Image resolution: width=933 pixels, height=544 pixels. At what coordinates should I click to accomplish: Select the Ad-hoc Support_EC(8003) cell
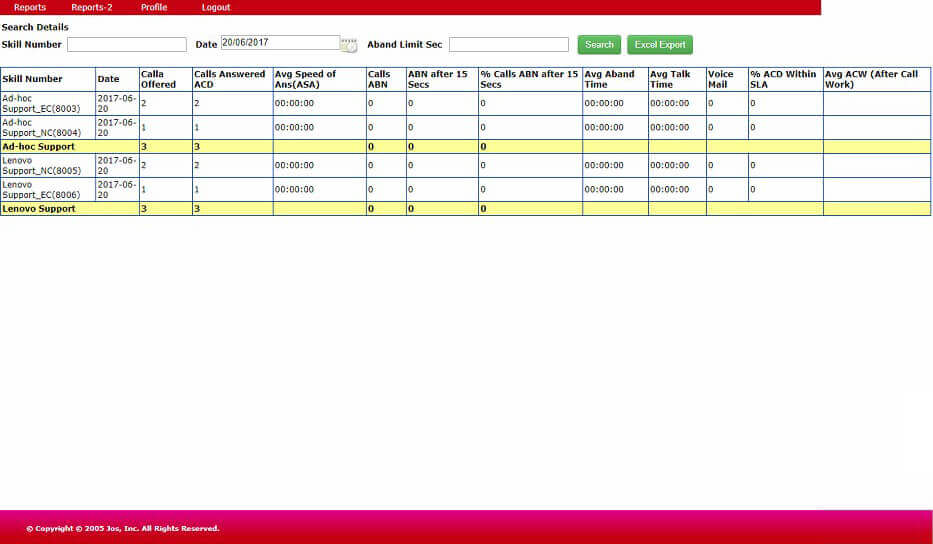(x=48, y=104)
